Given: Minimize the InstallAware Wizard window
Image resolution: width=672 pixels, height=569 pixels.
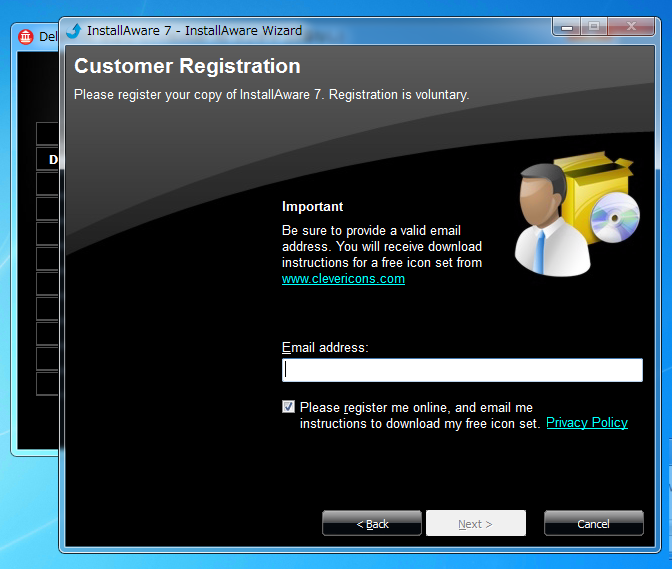Looking at the screenshot, I should (567, 27).
